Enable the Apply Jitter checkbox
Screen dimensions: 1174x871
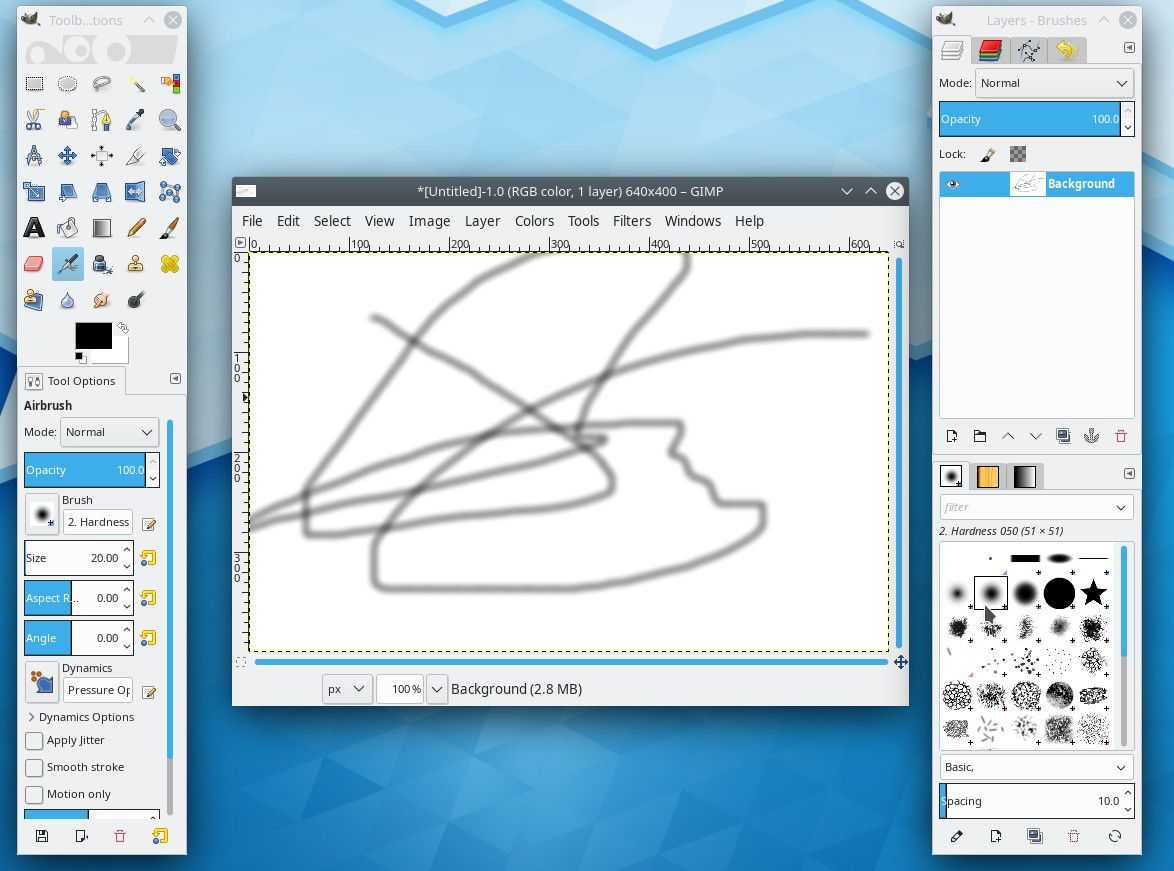coord(35,741)
